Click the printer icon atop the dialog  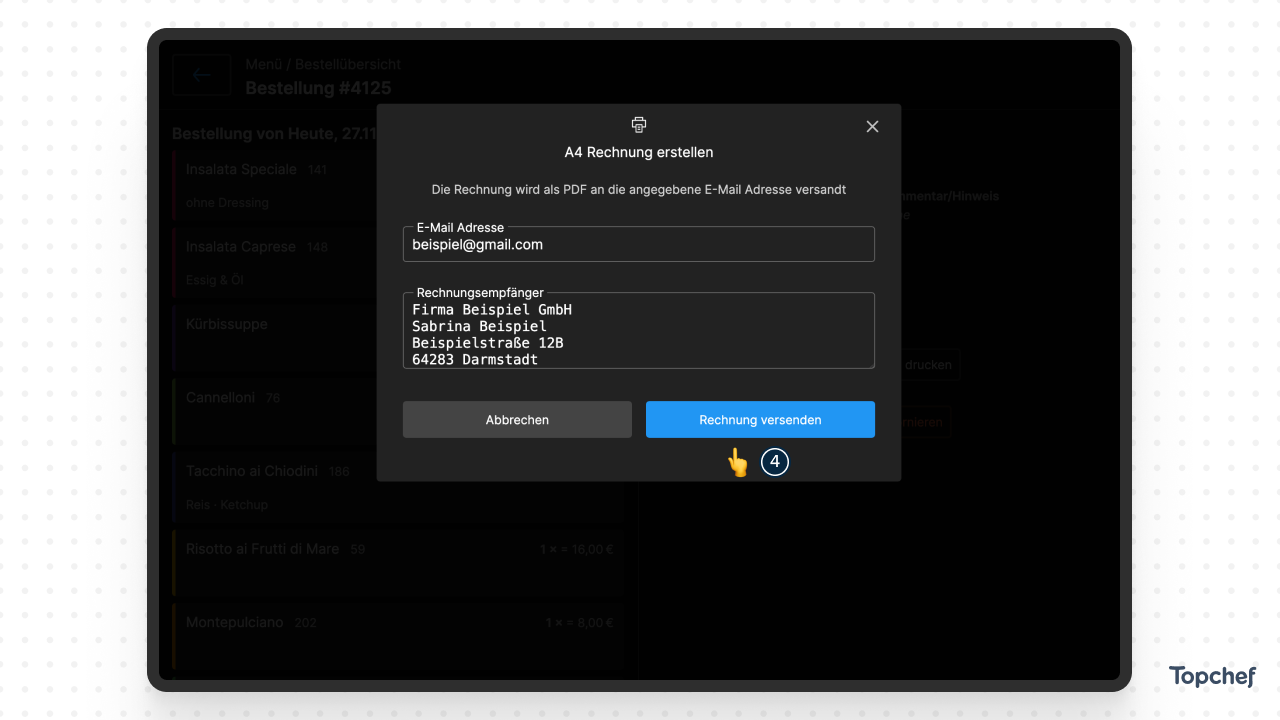coord(639,125)
